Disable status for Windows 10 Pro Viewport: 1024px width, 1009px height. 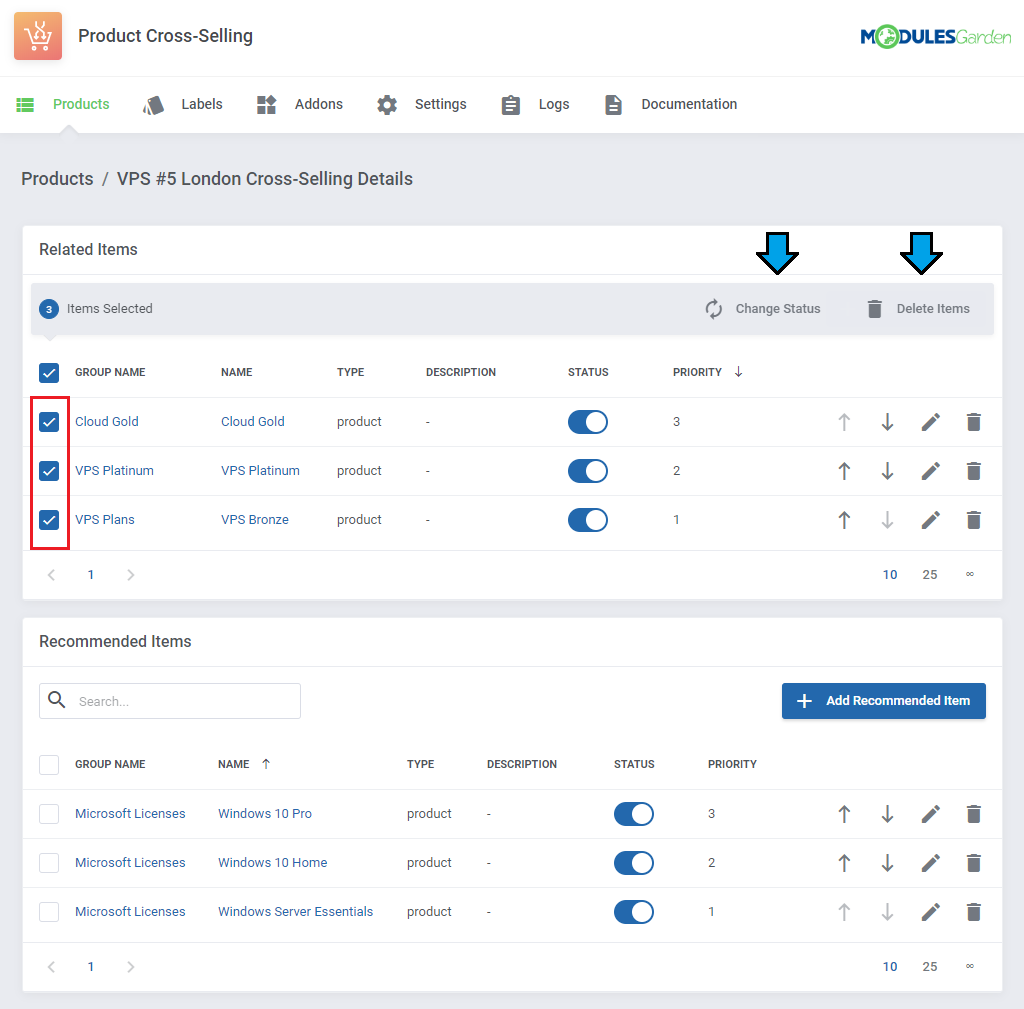click(633, 814)
